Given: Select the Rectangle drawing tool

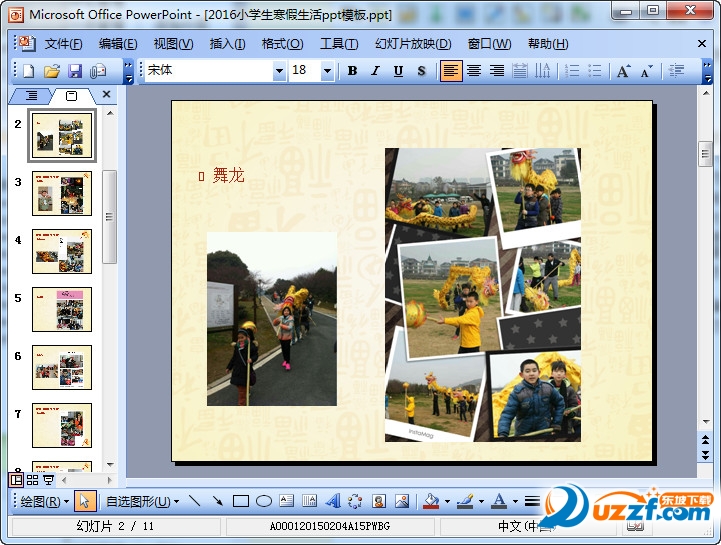Looking at the screenshot, I should pyautogui.click(x=240, y=501).
